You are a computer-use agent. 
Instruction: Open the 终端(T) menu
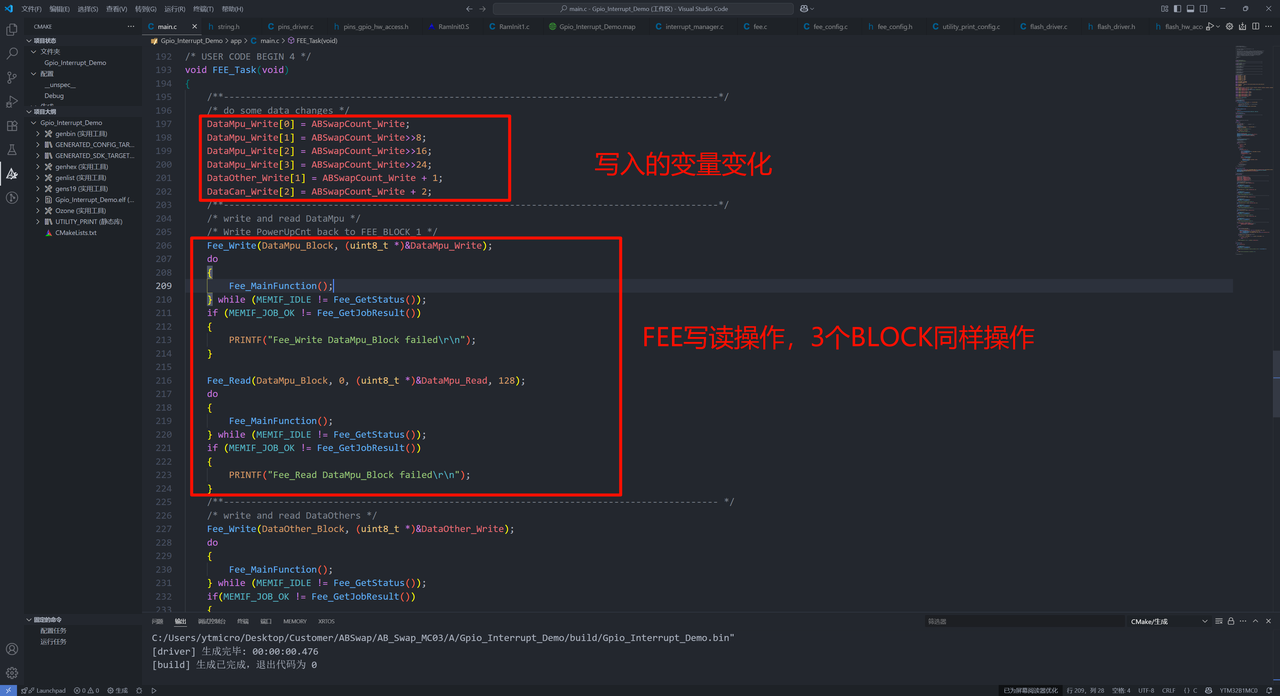pos(203,8)
